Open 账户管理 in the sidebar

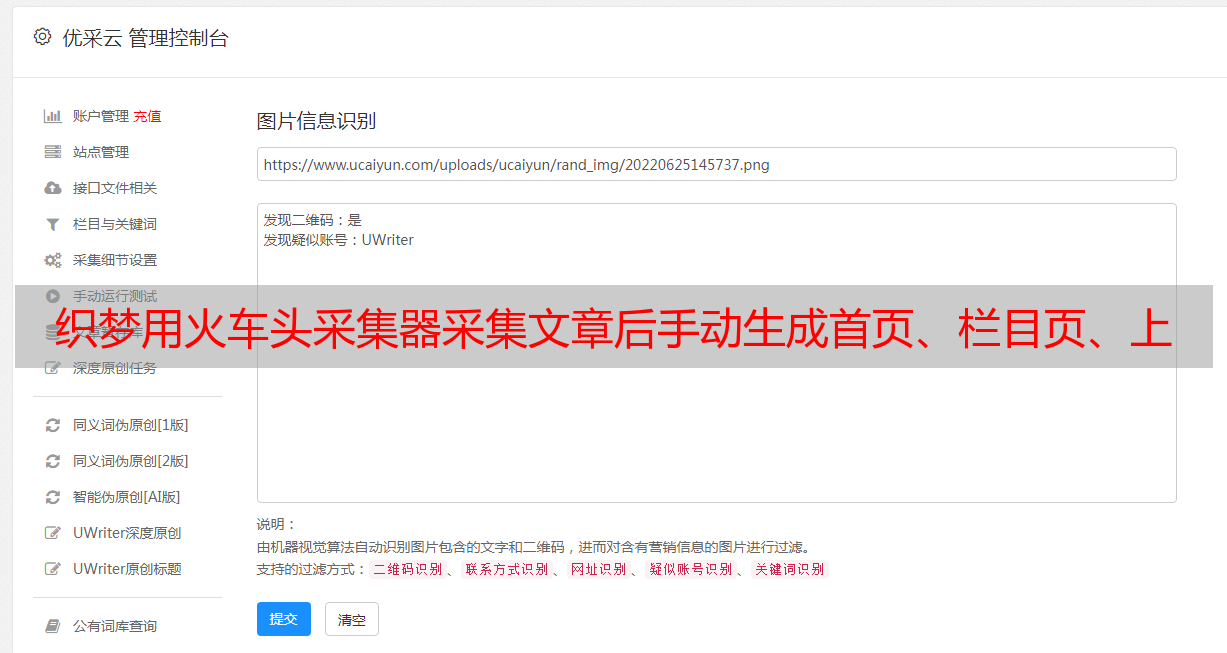point(101,116)
